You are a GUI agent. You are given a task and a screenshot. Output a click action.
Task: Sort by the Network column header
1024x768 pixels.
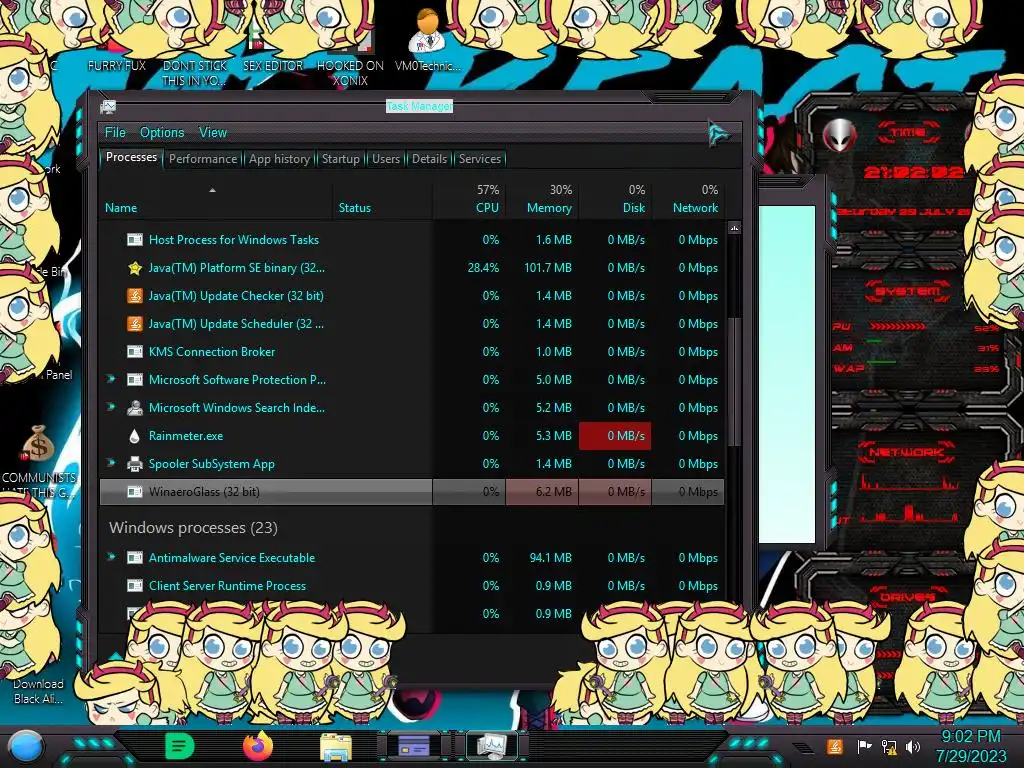pos(688,199)
